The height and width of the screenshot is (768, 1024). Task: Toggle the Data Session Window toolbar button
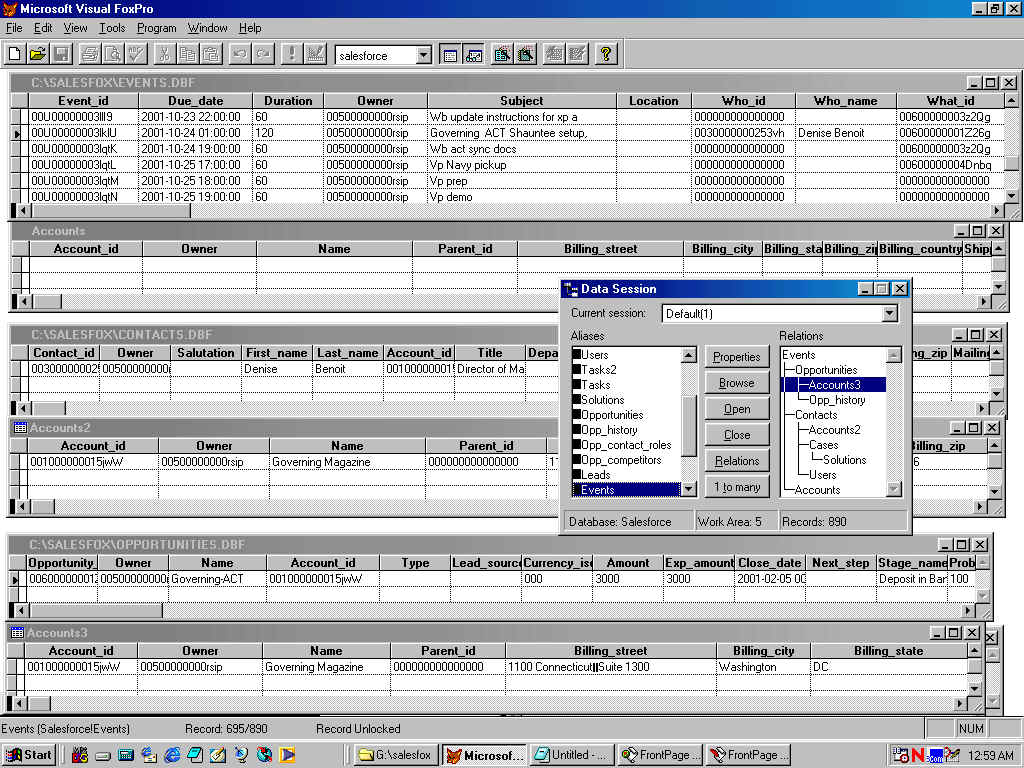click(473, 55)
